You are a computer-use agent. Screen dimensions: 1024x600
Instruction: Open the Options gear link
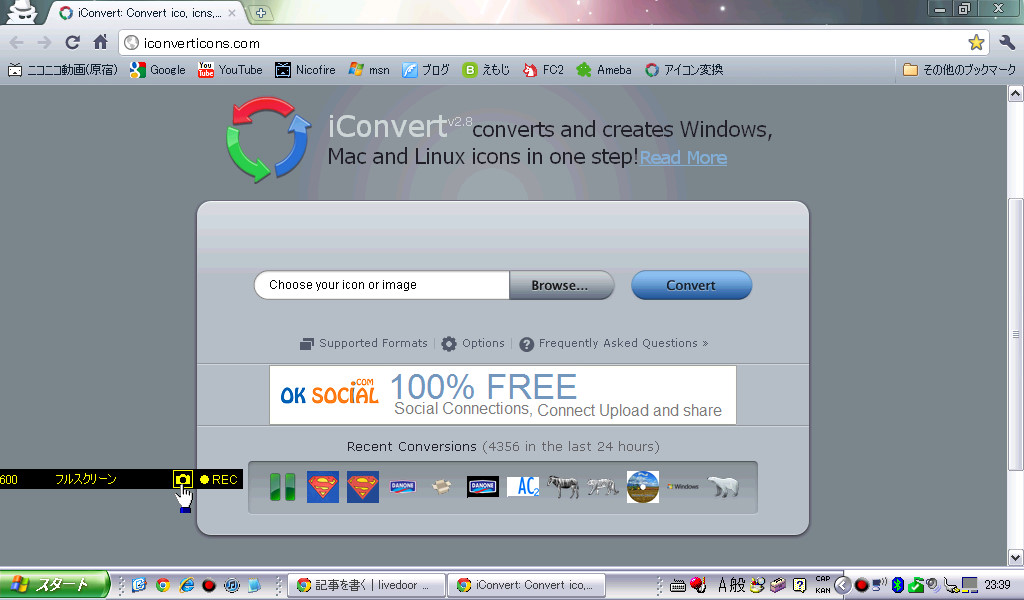point(473,343)
